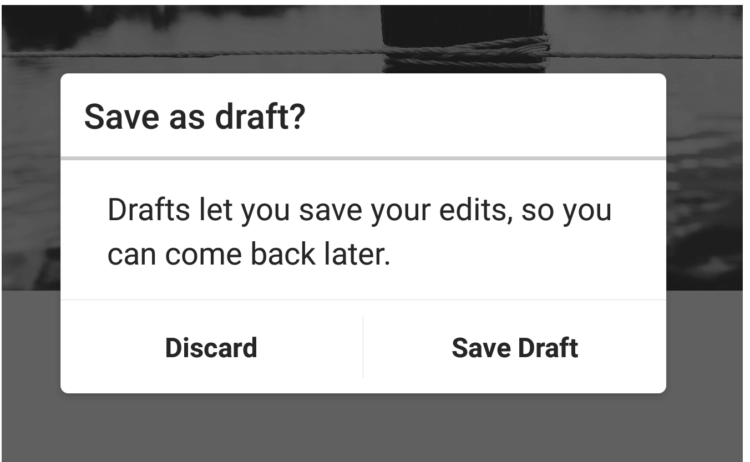Click the "can come back later." text line
Viewport: 750px width, 462px height.
(x=249, y=253)
